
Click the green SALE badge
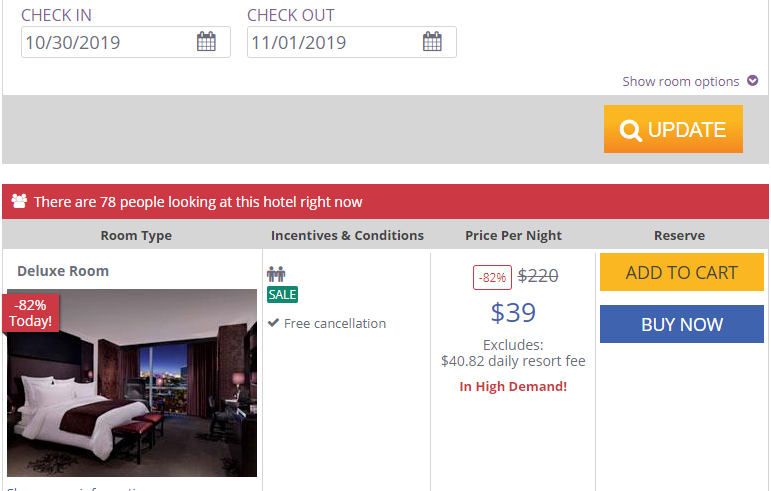282,294
